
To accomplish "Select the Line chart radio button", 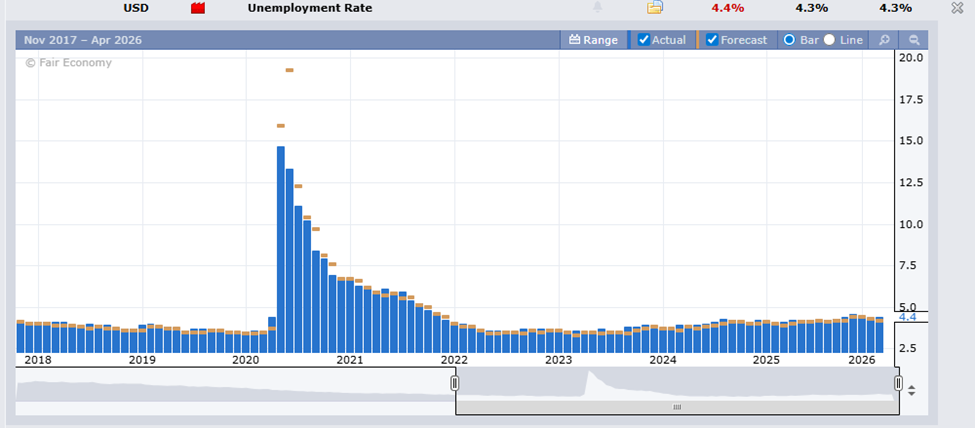I will [829, 40].
